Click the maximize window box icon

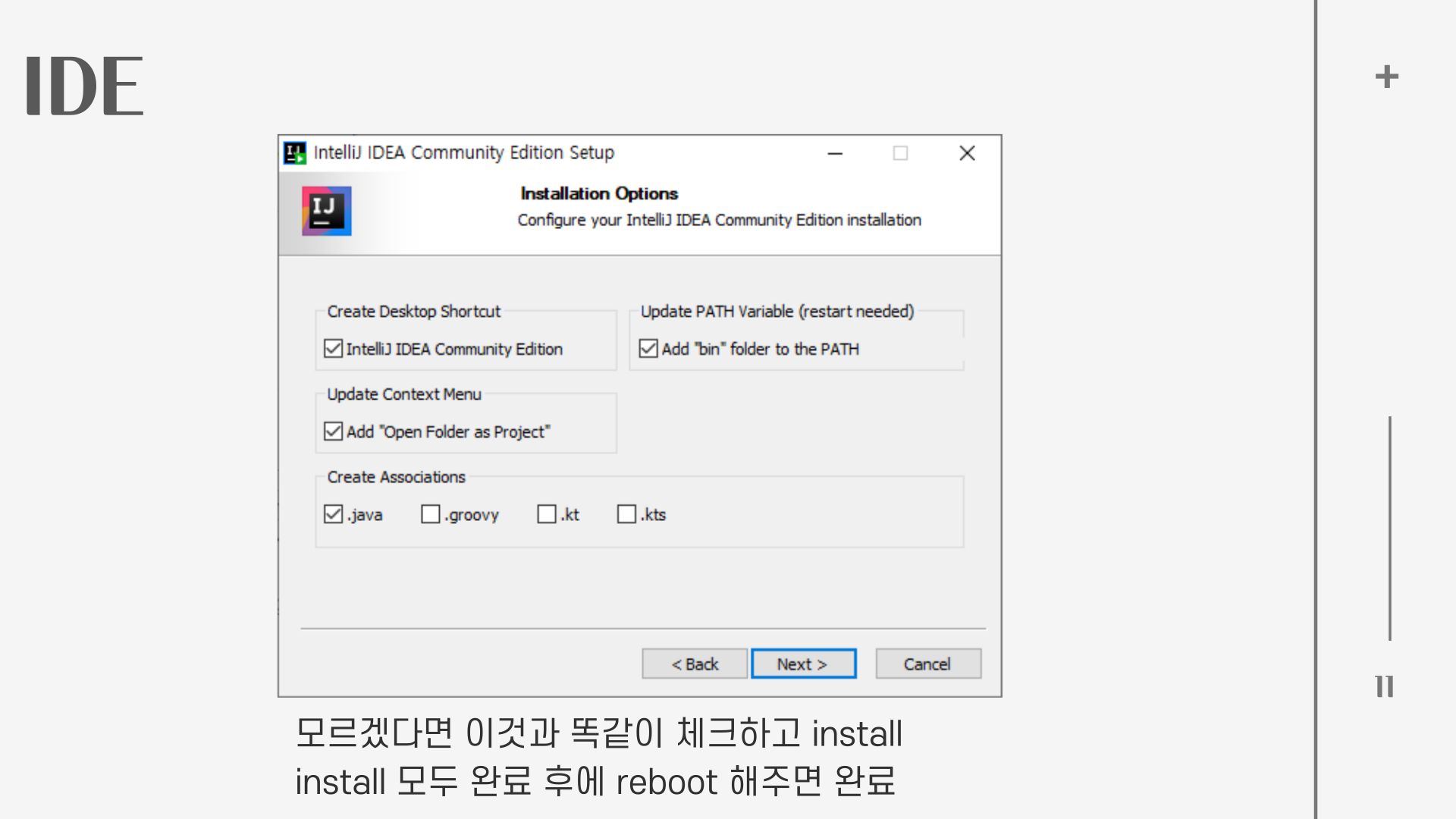tap(900, 153)
